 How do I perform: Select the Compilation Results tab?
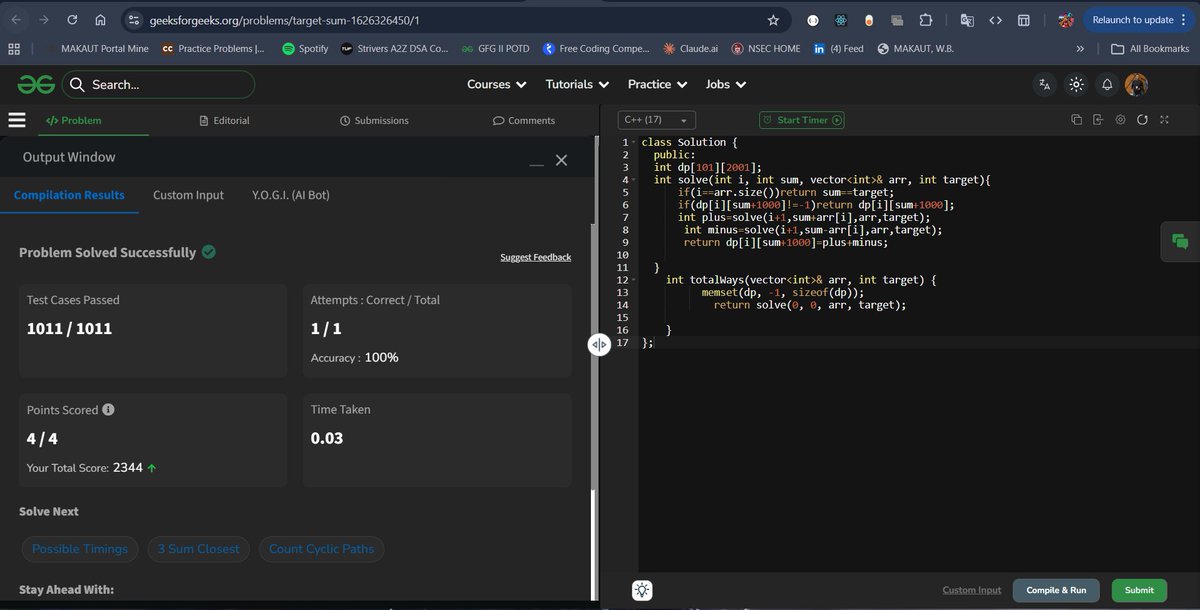[69, 195]
